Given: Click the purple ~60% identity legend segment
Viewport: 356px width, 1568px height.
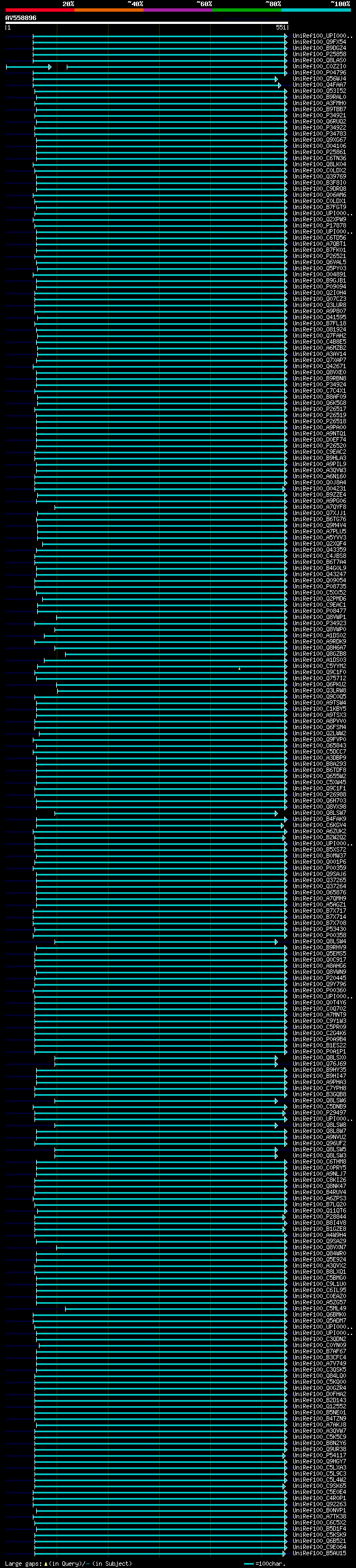Looking at the screenshot, I should [x=177, y=10].
